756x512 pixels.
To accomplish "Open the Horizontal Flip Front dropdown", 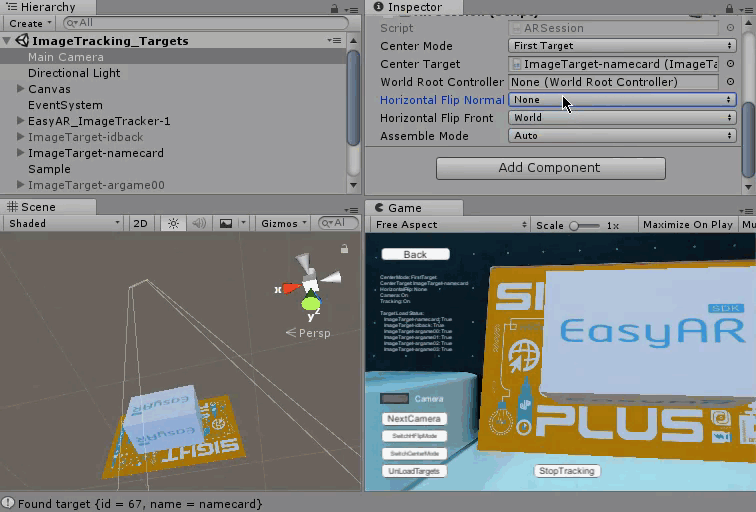I will pyautogui.click(x=622, y=118).
